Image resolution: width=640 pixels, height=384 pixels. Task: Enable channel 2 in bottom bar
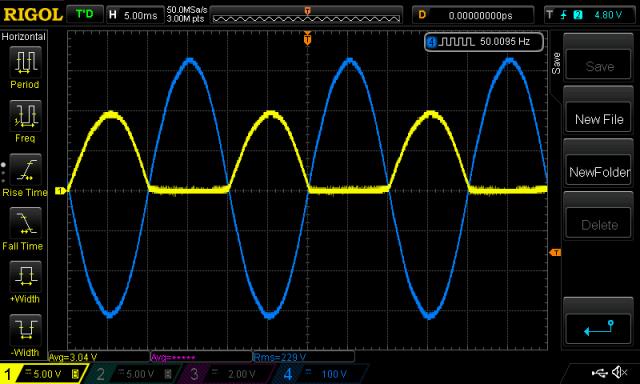[133, 374]
